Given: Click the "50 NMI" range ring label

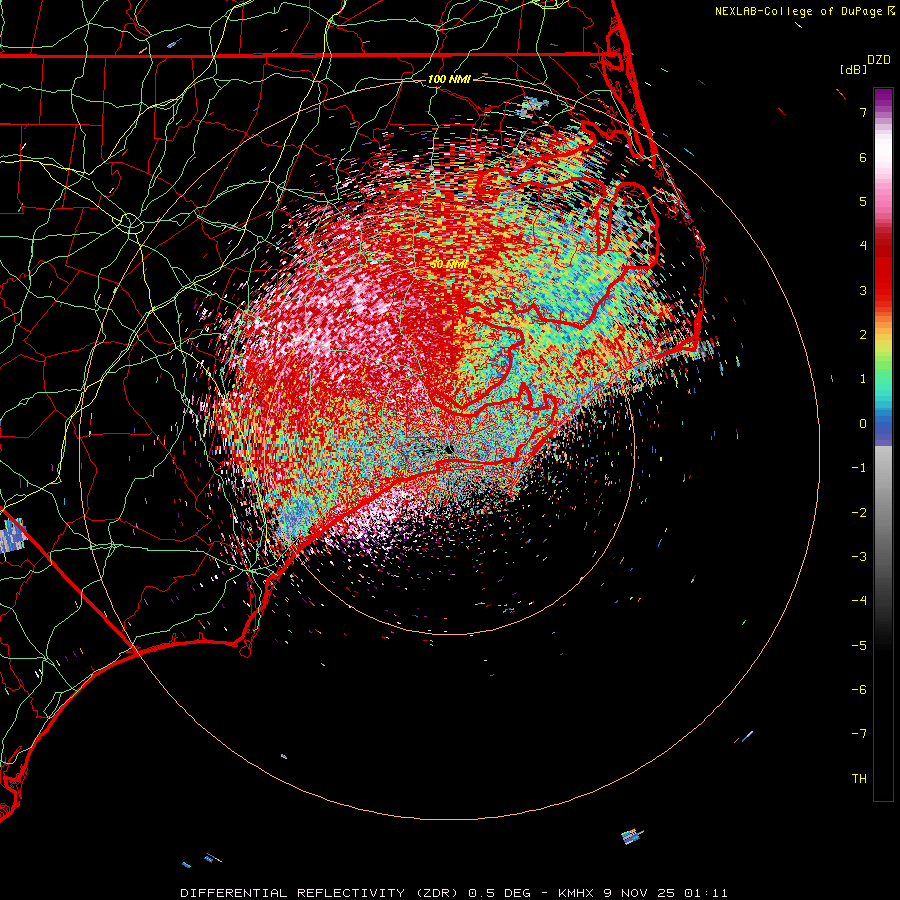Looking at the screenshot, I should click(449, 265).
